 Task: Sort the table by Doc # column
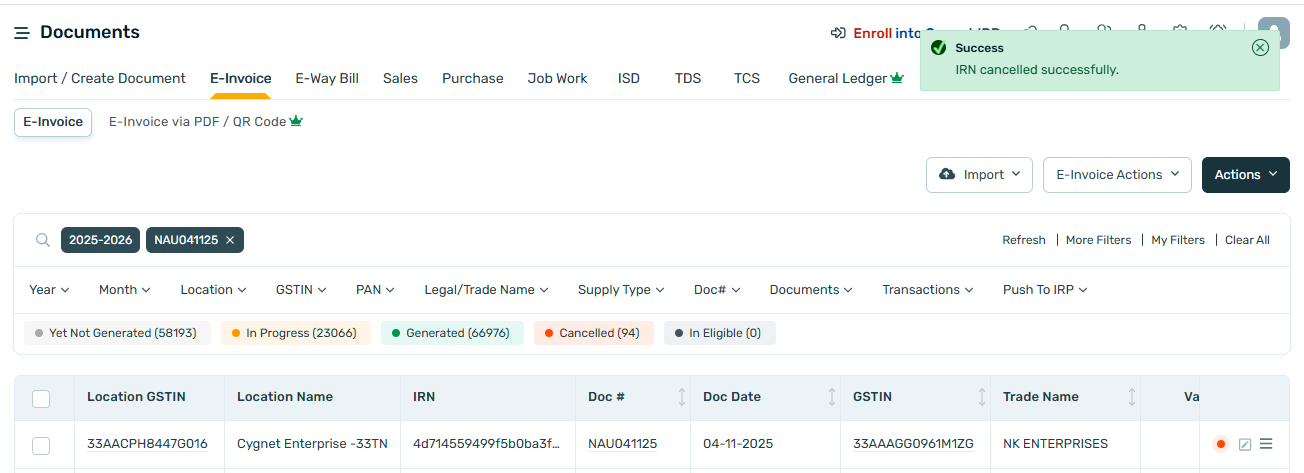[682, 397]
